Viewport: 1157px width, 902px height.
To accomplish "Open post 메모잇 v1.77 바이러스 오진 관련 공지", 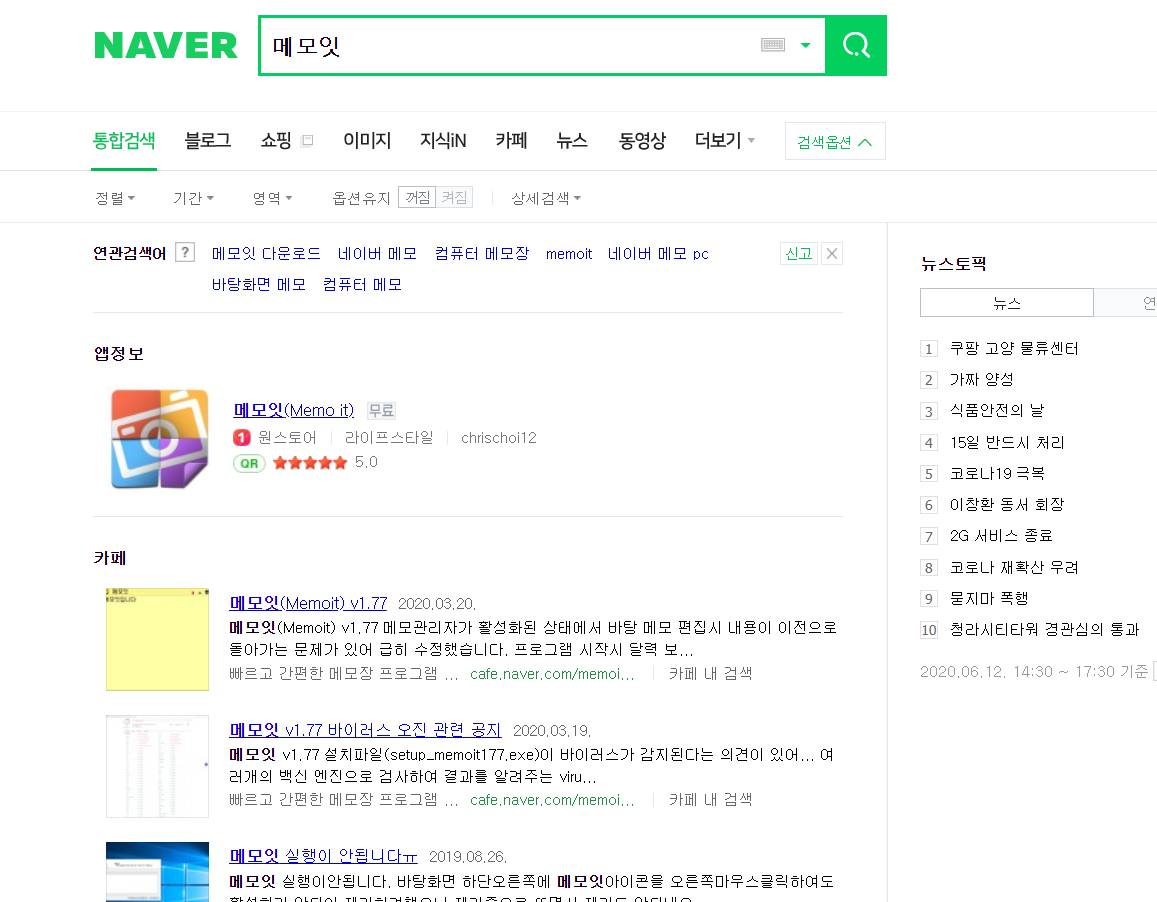I will (365, 730).
